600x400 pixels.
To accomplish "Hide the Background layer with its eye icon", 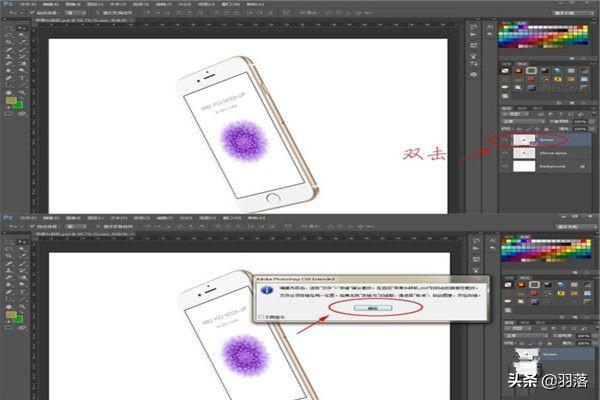I will point(508,167).
